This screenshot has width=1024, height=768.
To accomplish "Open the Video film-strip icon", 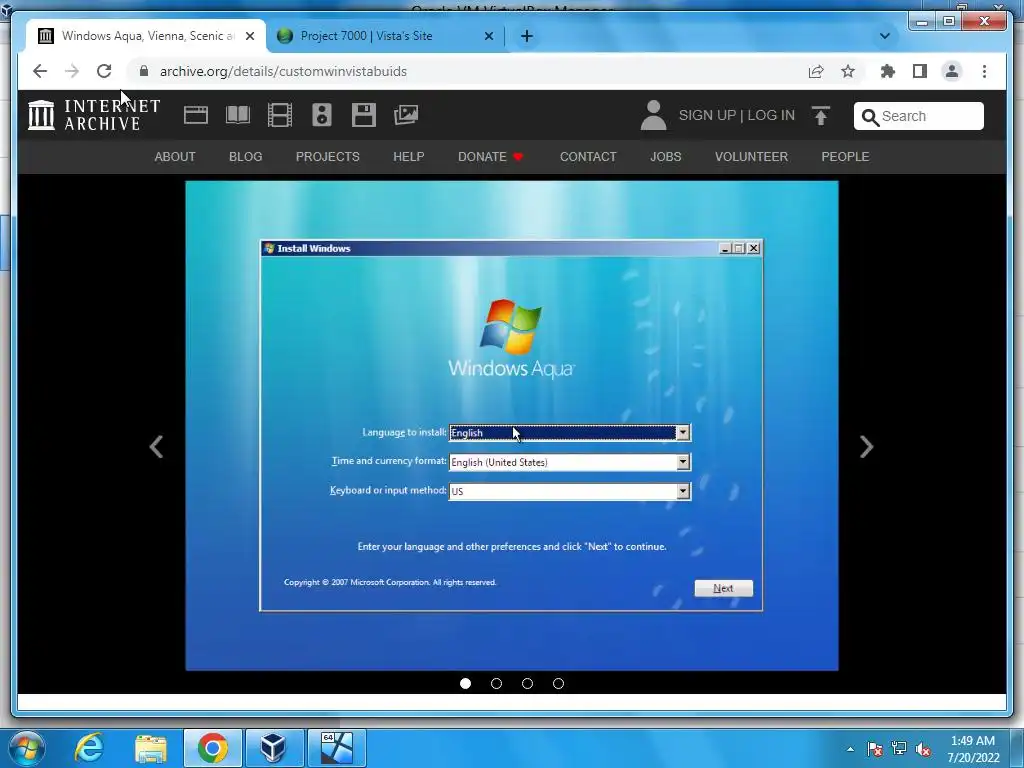I will click(x=280, y=115).
